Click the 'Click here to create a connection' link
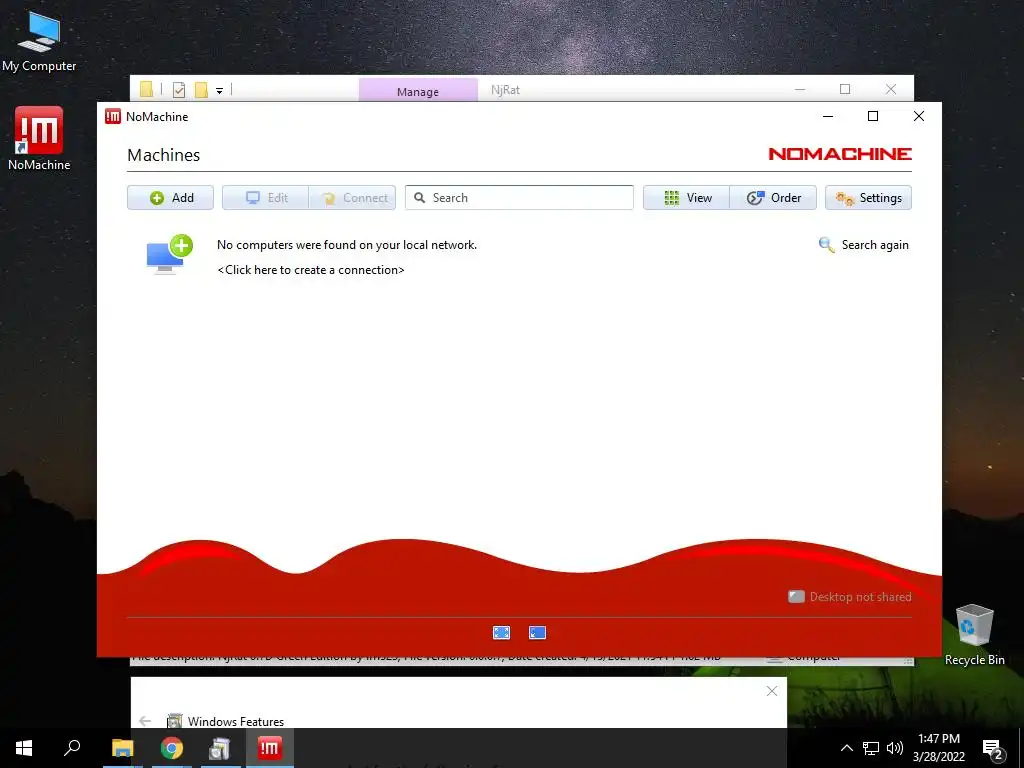The height and width of the screenshot is (768, 1024). tap(311, 270)
